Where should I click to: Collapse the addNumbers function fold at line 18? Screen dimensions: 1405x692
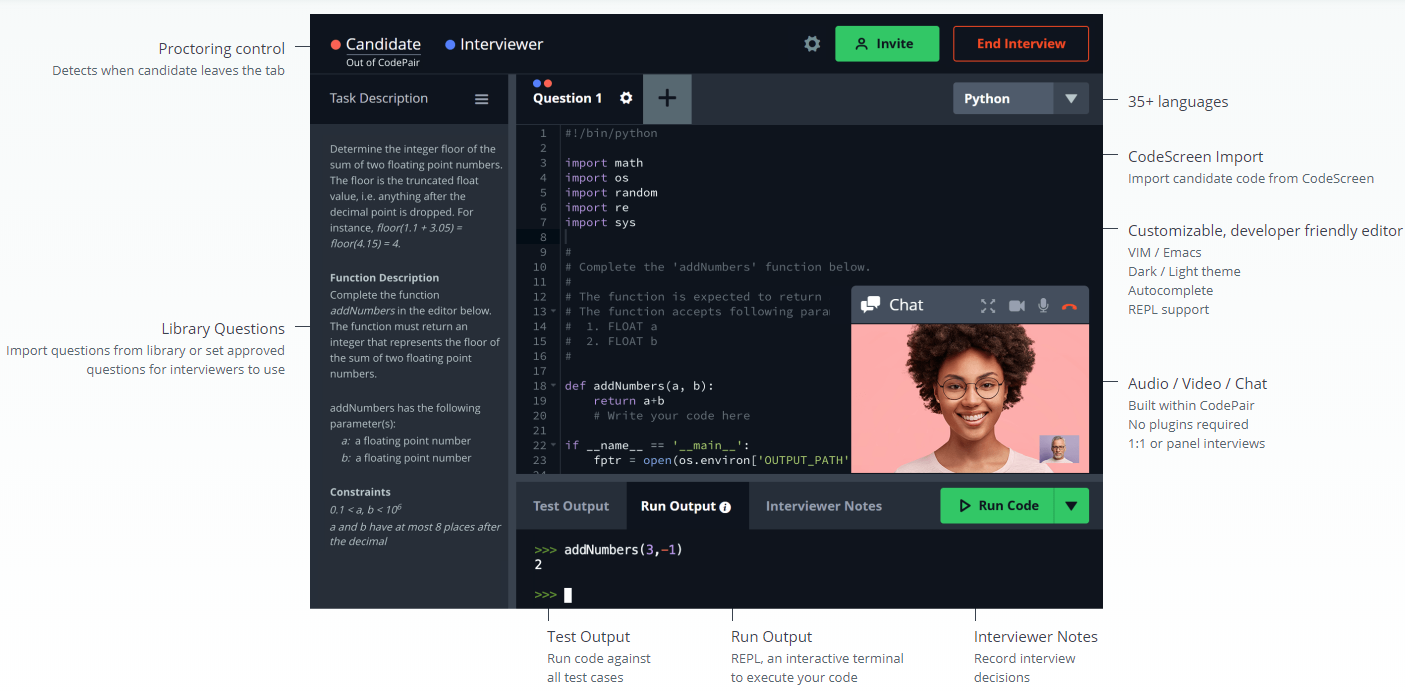coord(553,386)
